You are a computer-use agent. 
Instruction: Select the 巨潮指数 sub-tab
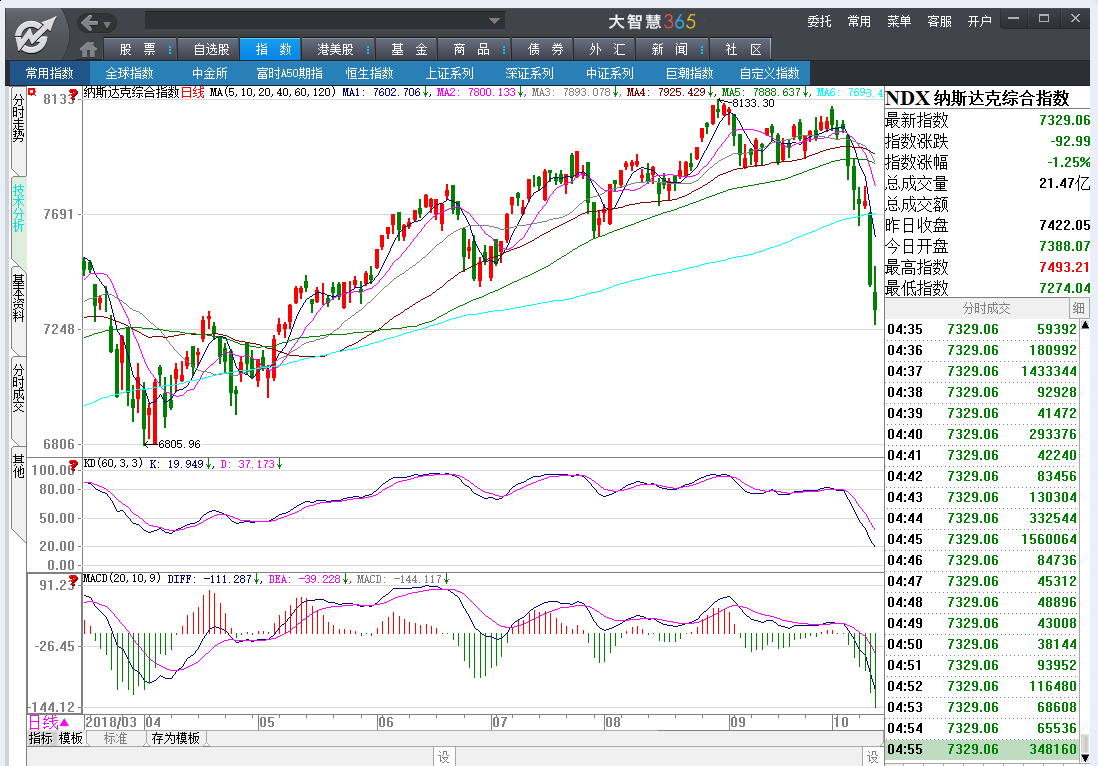point(689,73)
